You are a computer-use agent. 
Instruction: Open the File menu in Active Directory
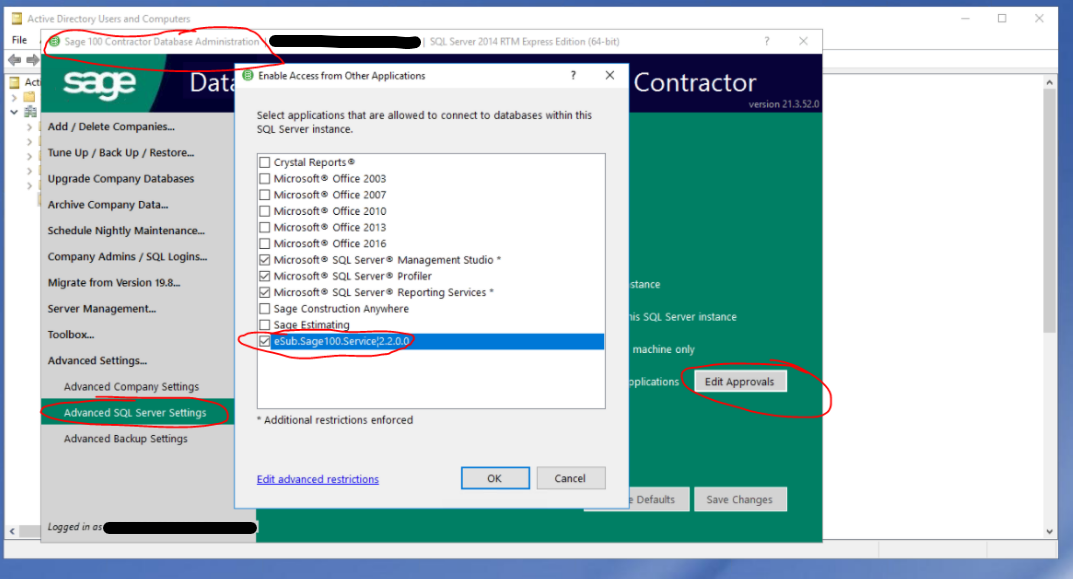[19, 40]
